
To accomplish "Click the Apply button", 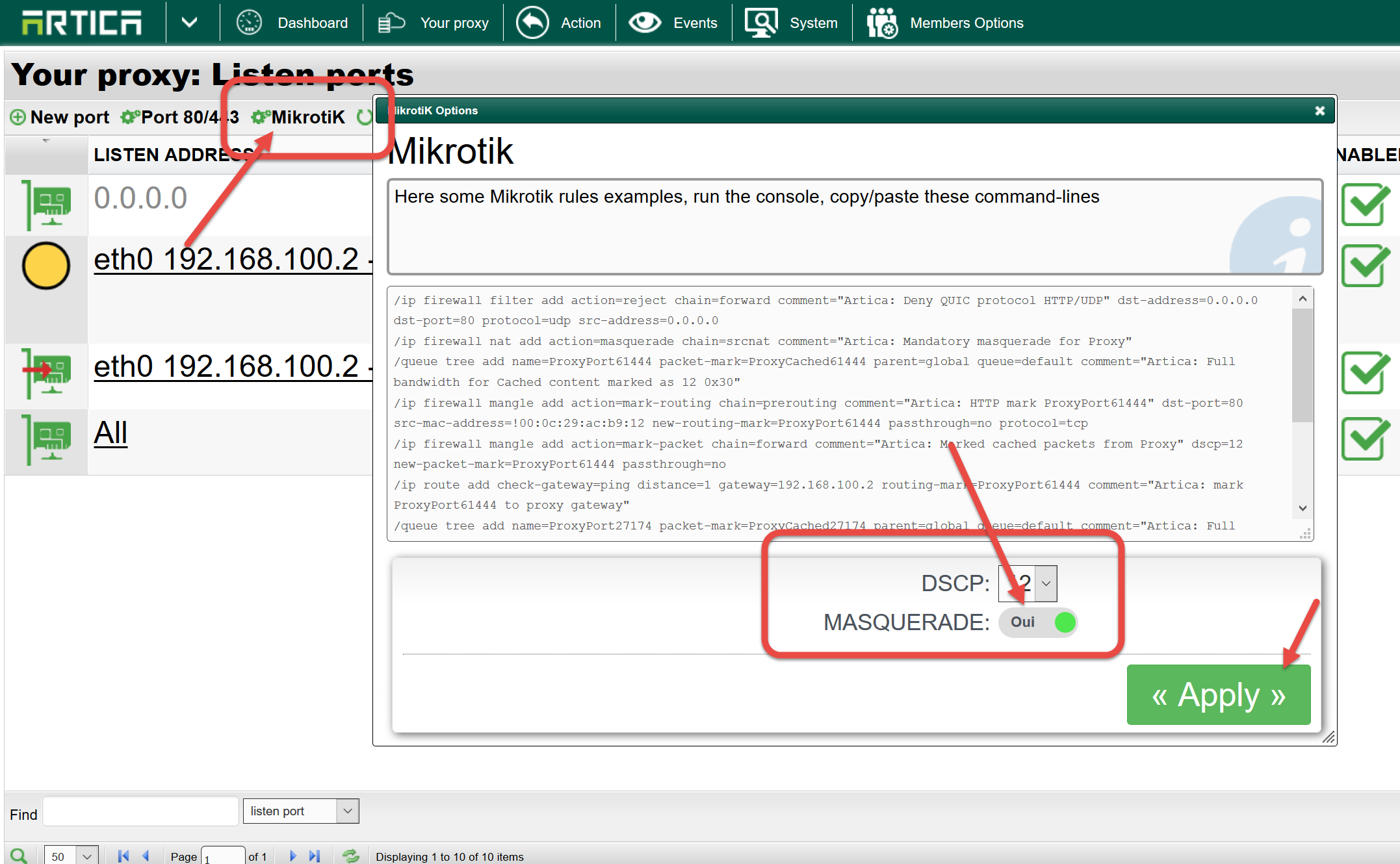I will (x=1219, y=694).
